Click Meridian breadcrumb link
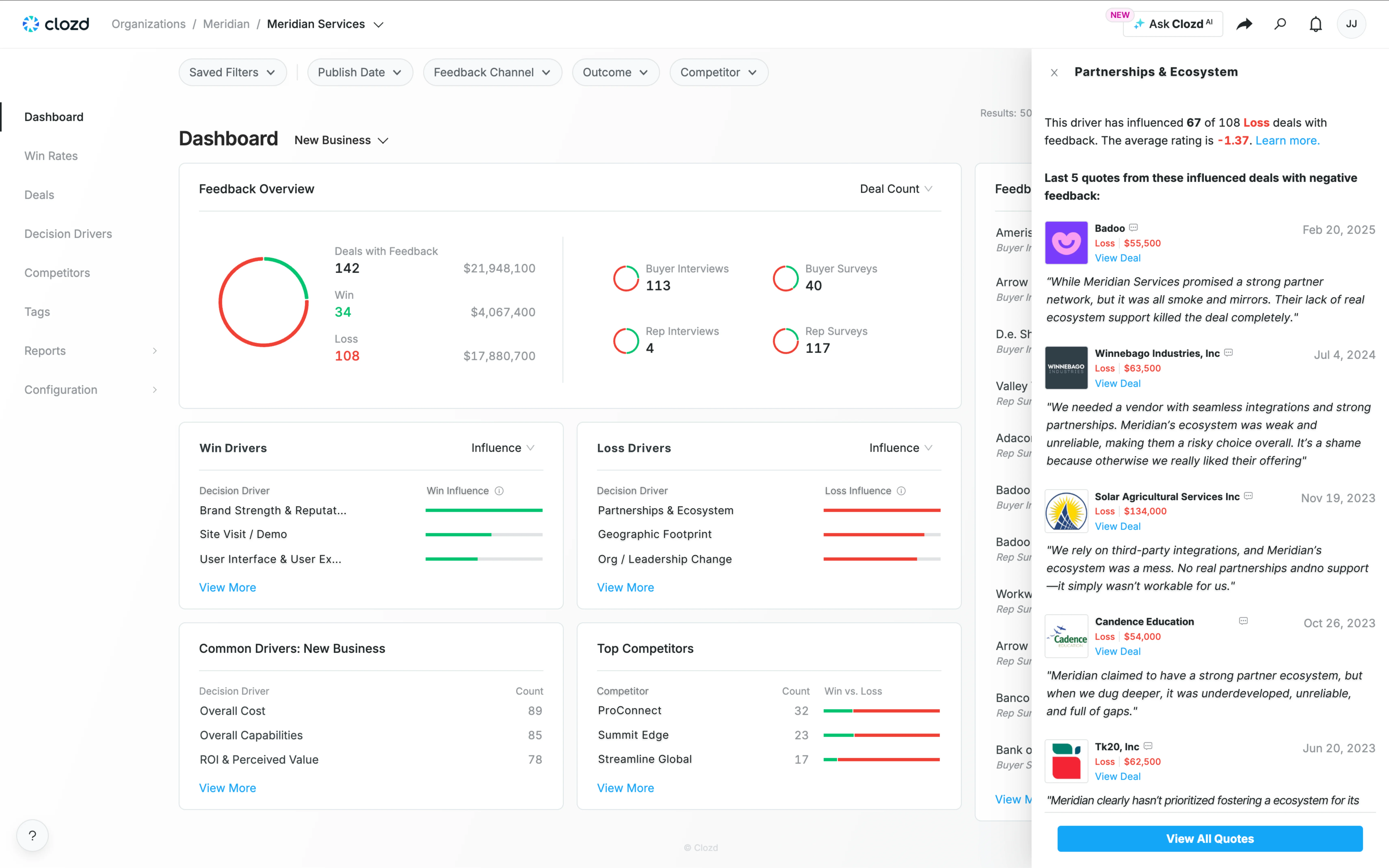 (226, 24)
